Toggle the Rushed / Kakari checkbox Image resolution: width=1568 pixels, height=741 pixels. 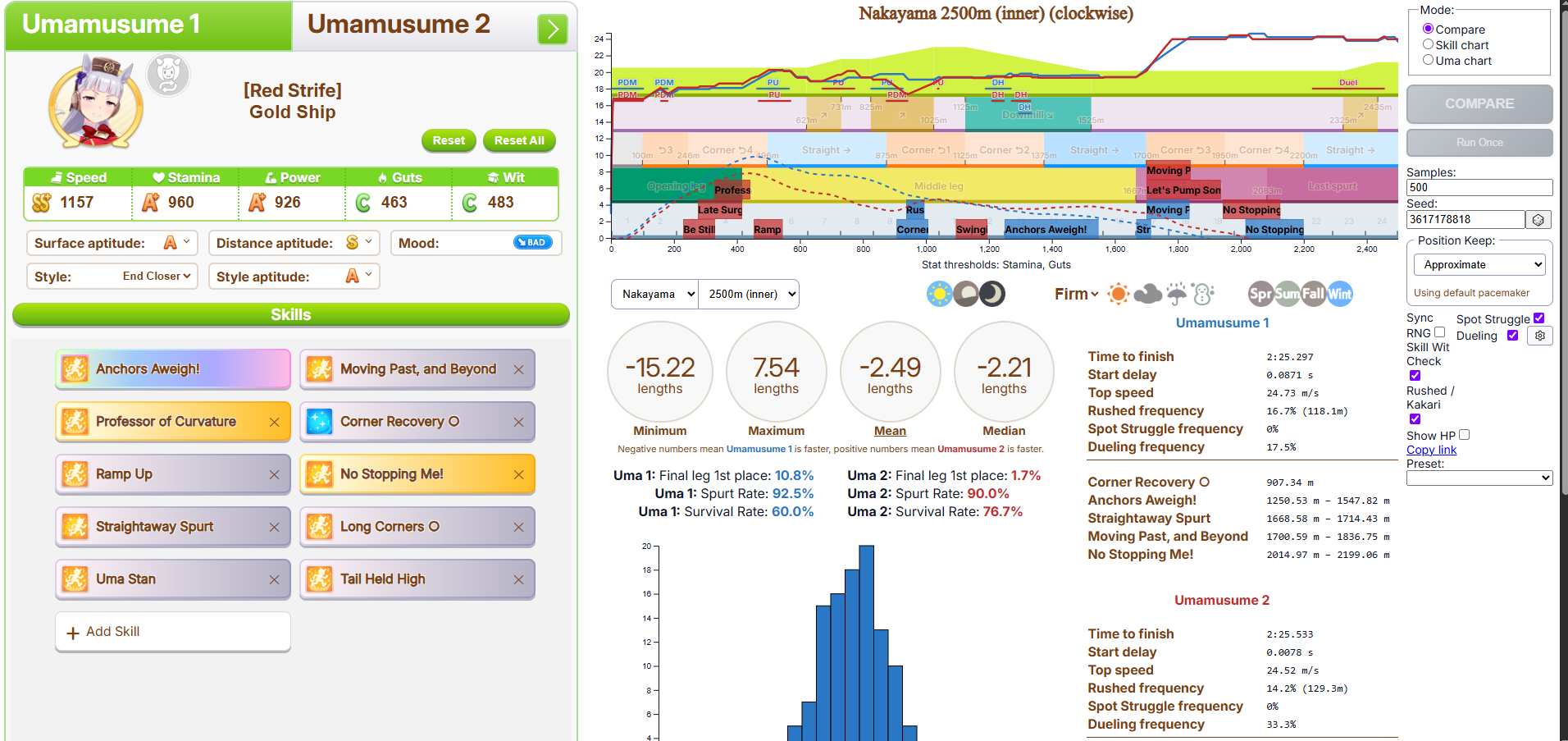tap(1415, 419)
